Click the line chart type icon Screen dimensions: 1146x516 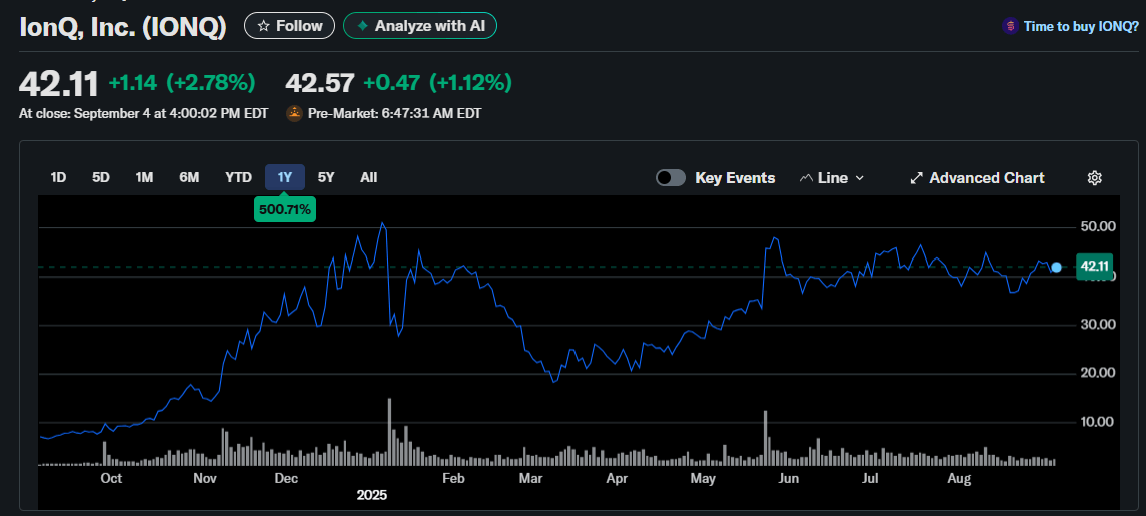tap(807, 178)
